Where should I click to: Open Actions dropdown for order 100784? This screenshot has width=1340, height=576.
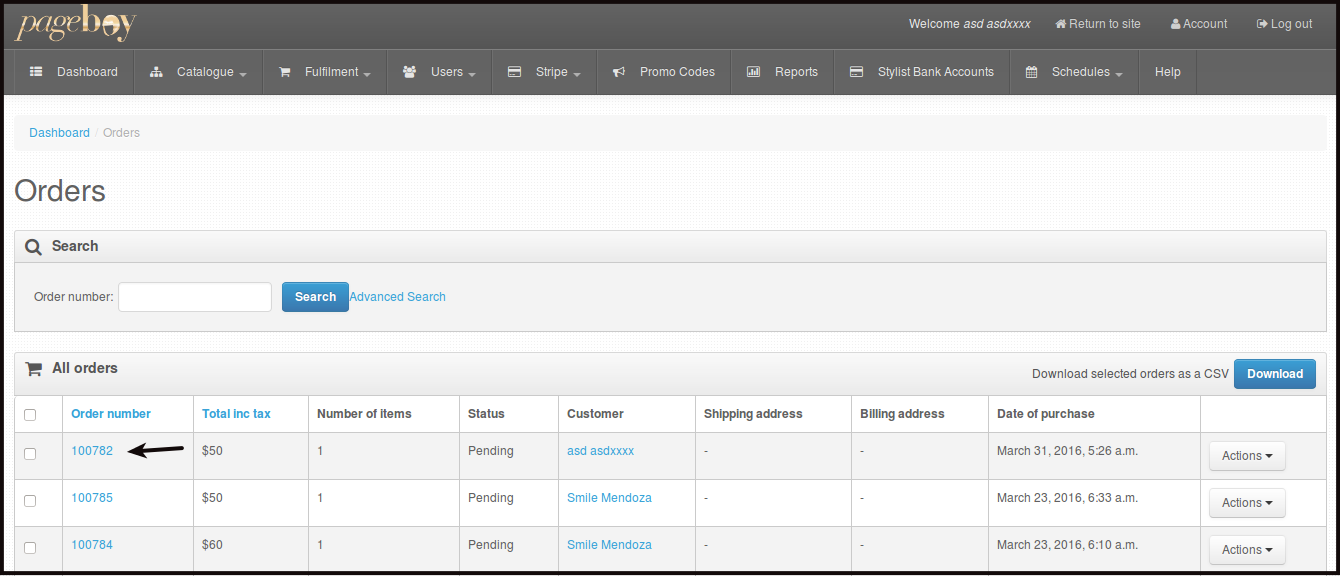point(1247,550)
